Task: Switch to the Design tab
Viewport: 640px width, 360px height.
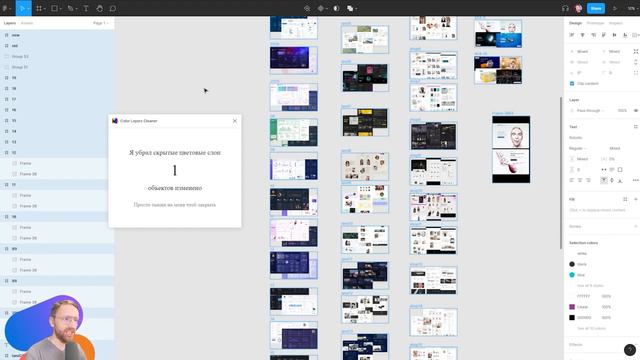Action: (x=576, y=23)
